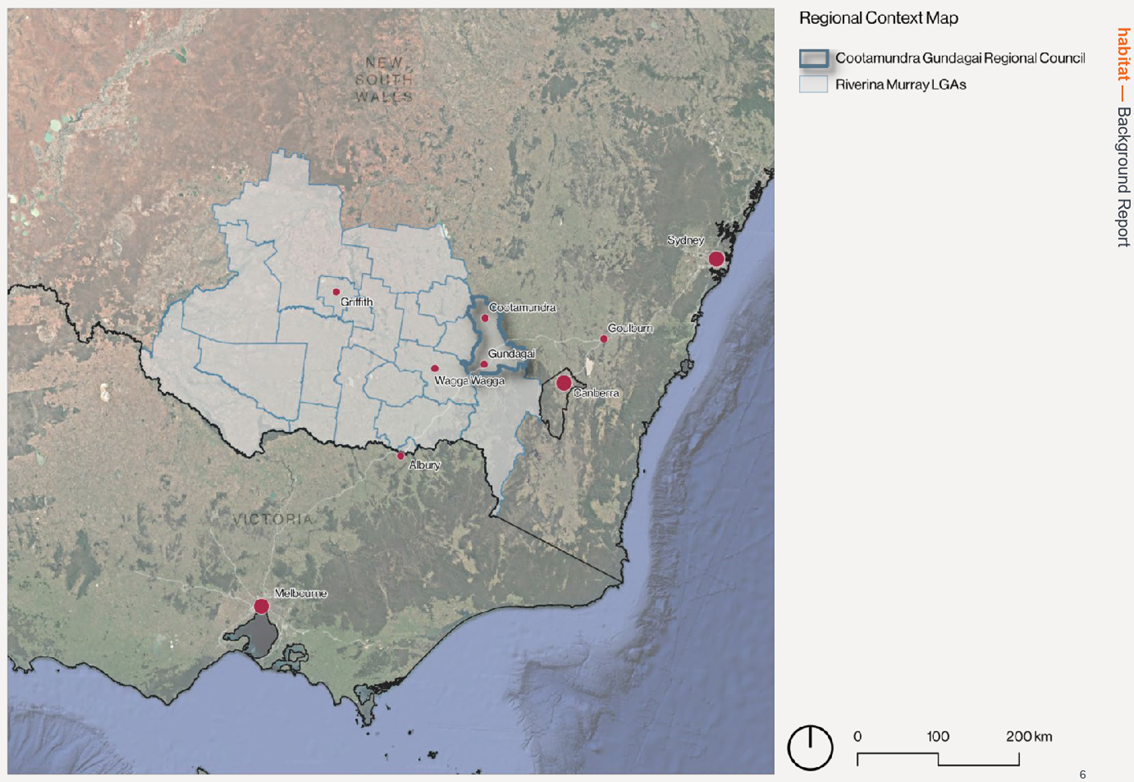Click the Goulburn town marker dot
Screen dimensions: 1134x782
pos(604,339)
